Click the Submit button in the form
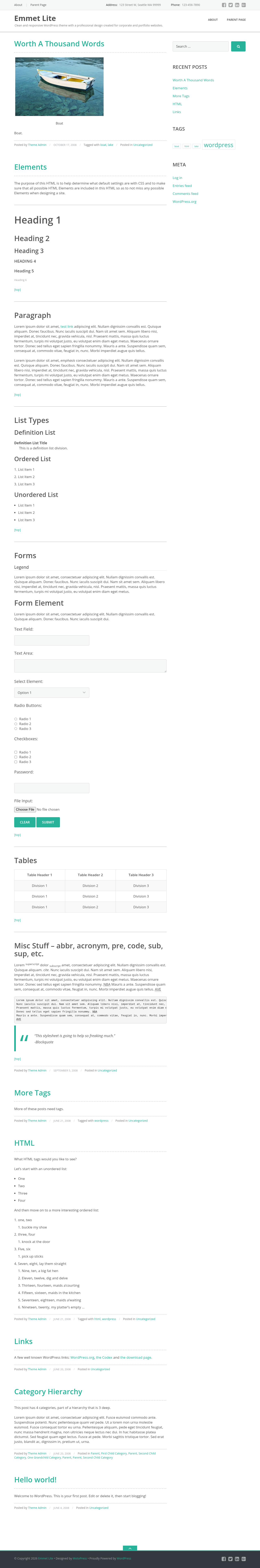This screenshot has width=260, height=1568. coord(48,822)
